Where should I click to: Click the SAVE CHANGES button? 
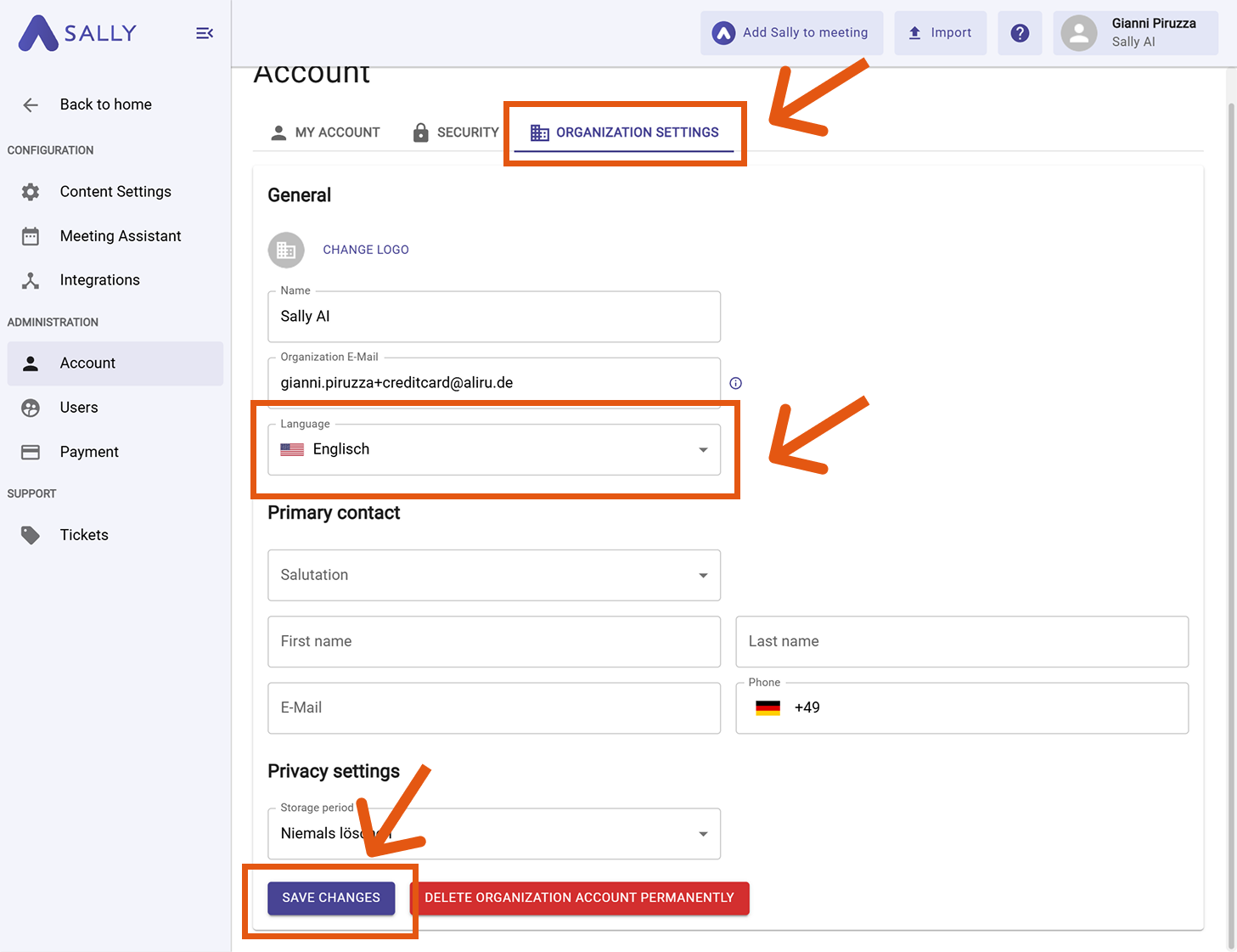tap(331, 898)
